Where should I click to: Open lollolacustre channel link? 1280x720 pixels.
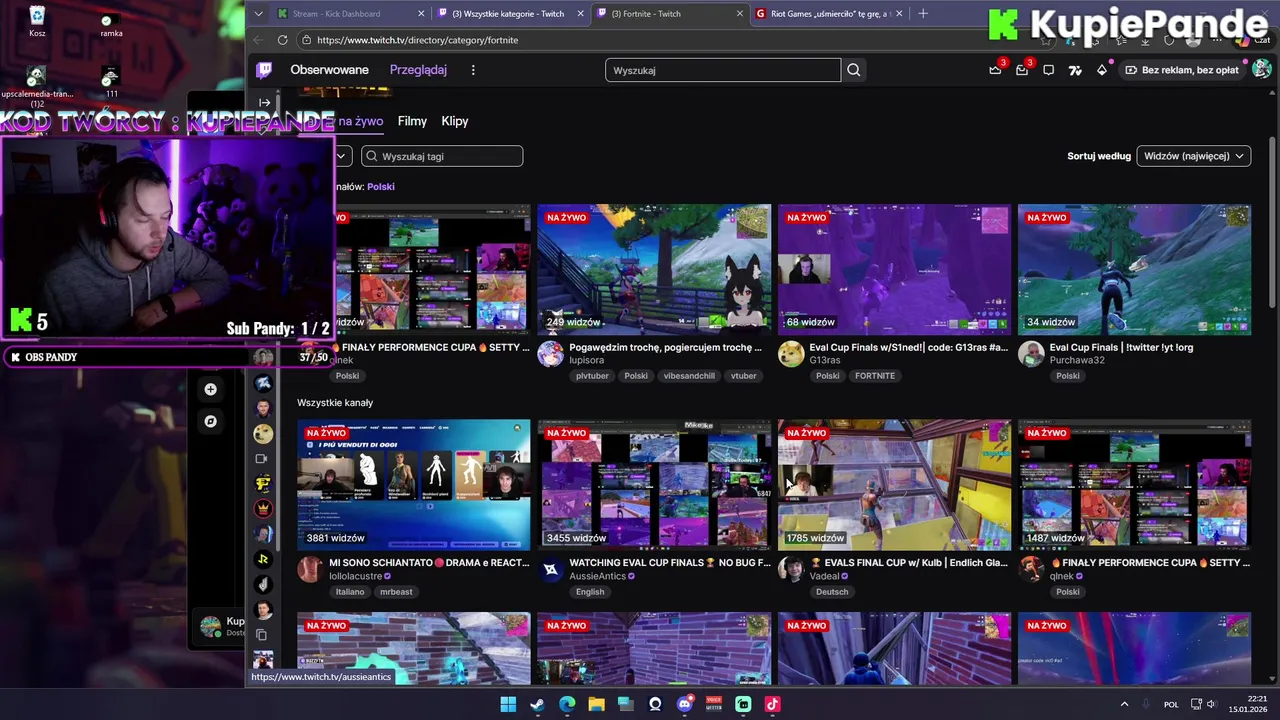[356, 576]
